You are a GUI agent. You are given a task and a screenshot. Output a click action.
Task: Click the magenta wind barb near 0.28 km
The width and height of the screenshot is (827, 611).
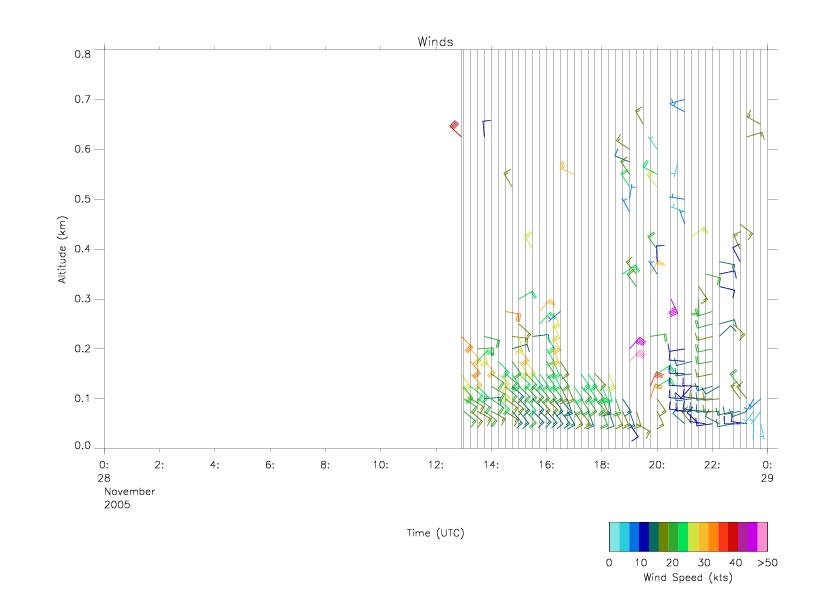(x=673, y=308)
